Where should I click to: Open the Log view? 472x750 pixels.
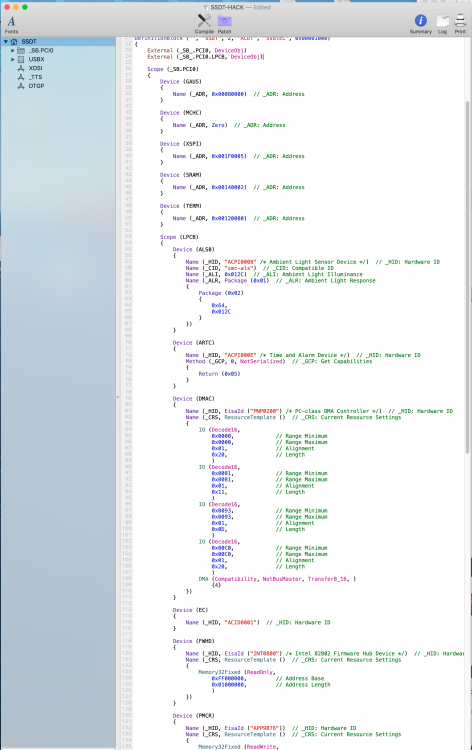coord(442,24)
